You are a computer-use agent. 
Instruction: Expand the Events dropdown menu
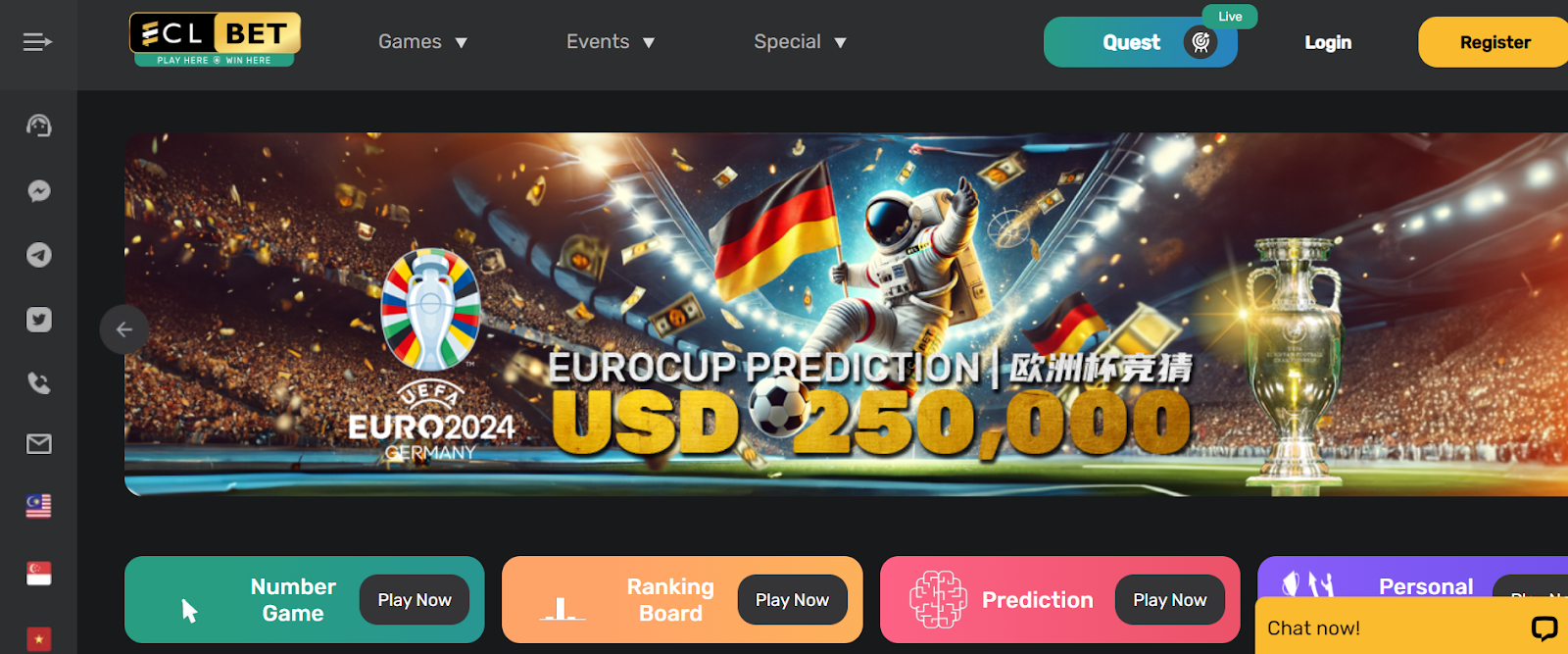(611, 42)
